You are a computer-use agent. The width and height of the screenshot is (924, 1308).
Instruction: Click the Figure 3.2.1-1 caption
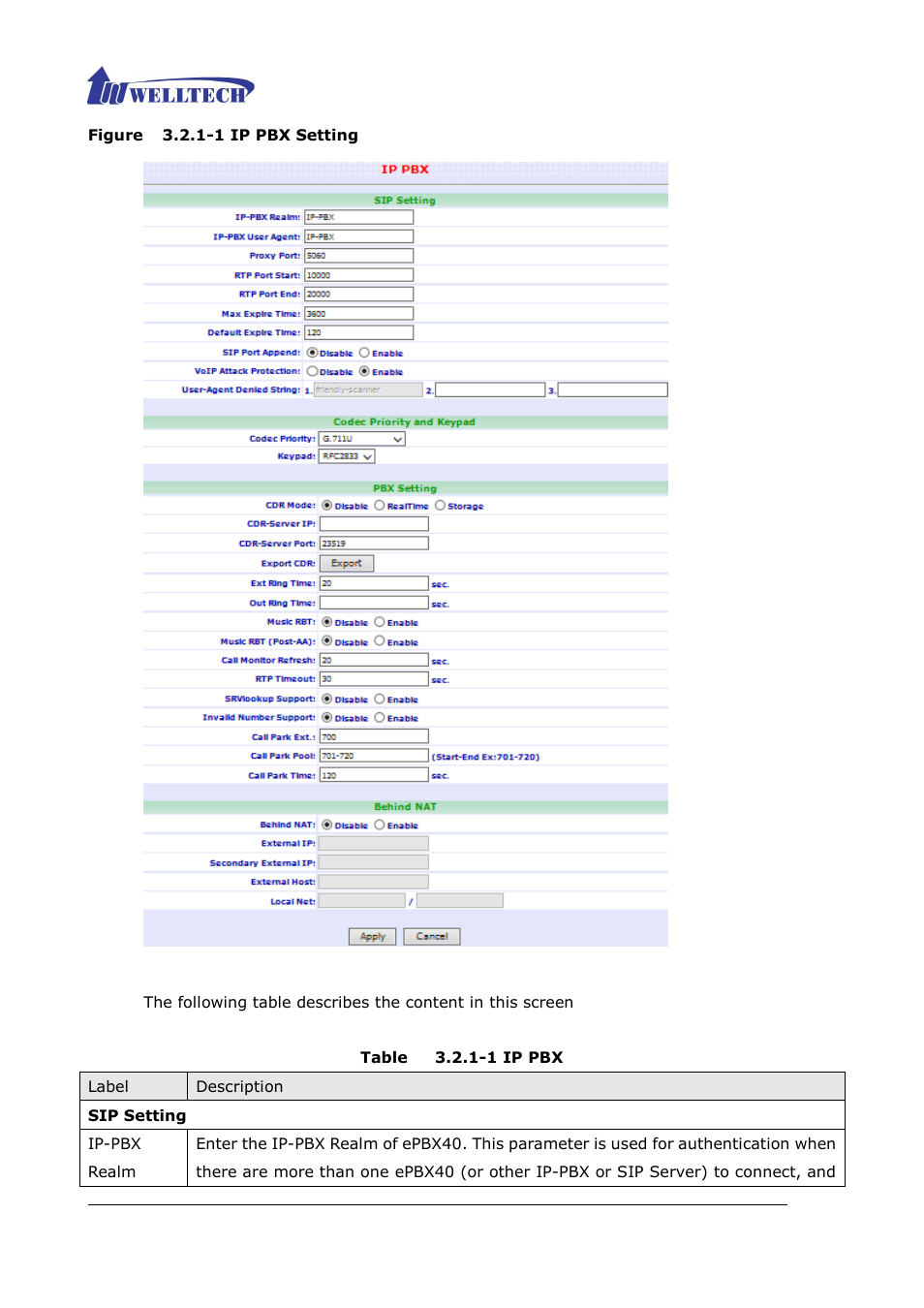[x=223, y=136]
